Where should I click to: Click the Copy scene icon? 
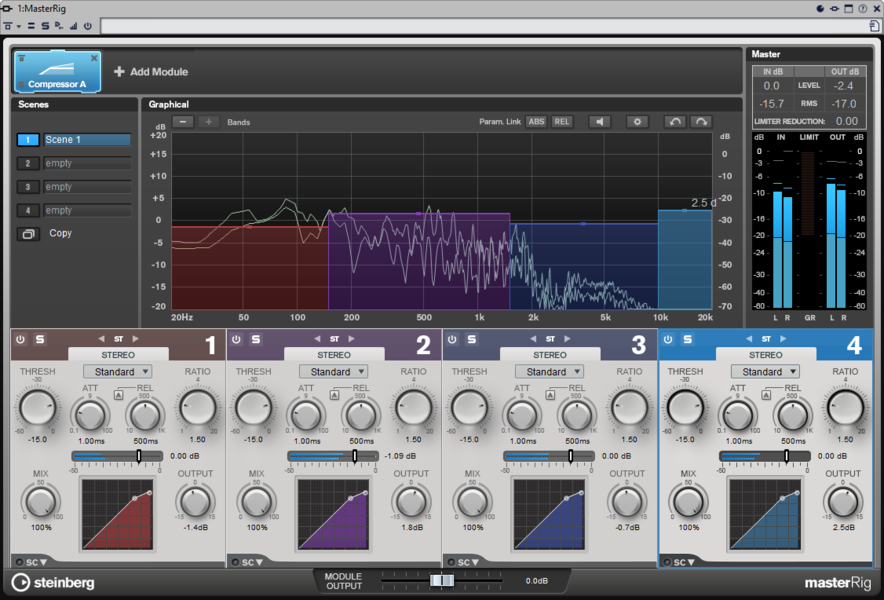tap(28, 233)
